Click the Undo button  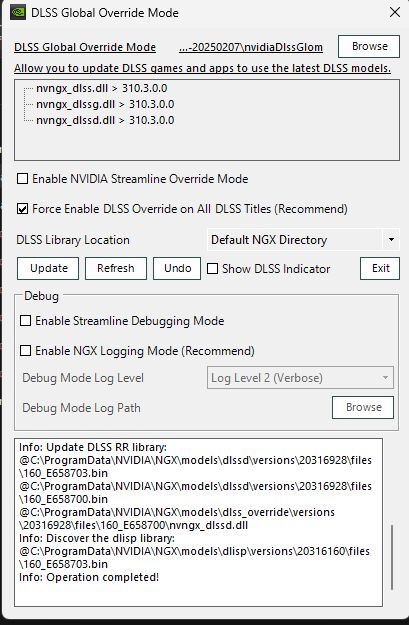tap(177, 268)
